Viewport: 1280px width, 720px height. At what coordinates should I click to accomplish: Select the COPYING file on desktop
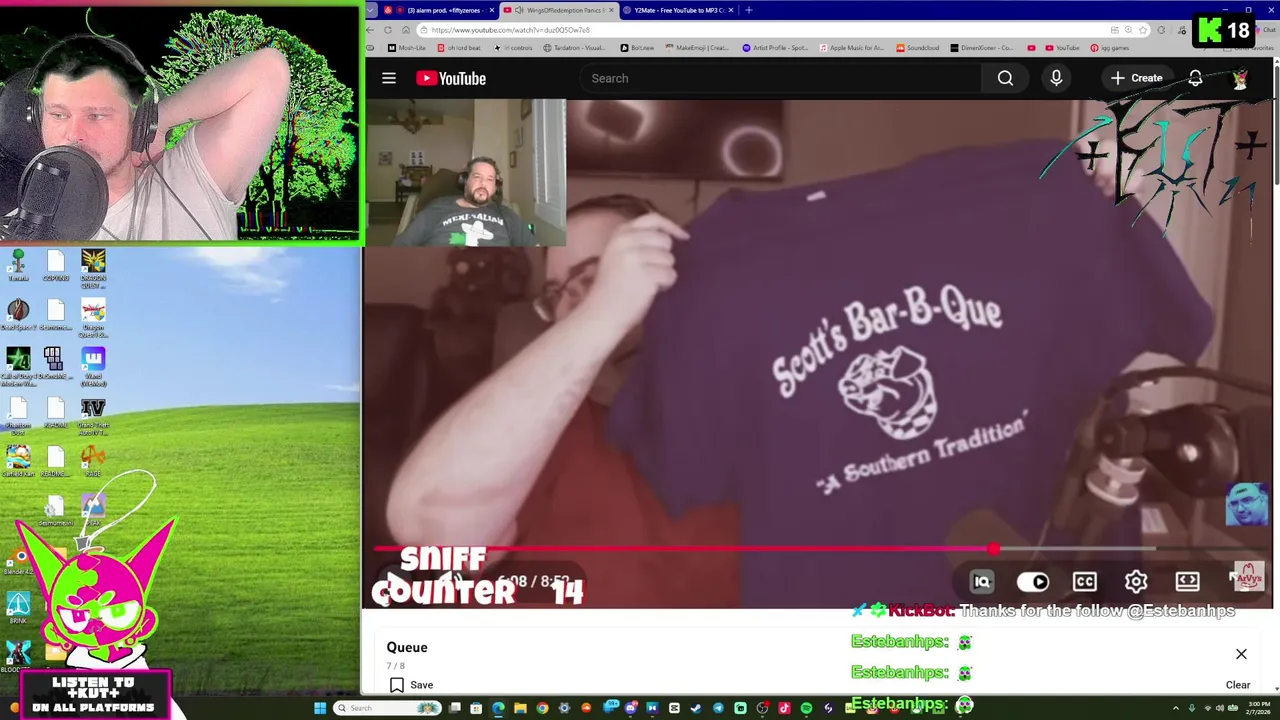56,267
